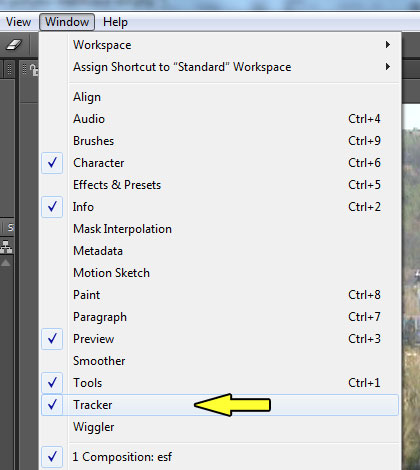Open the Brushes panel
Image resolution: width=420 pixels, height=470 pixels.
coord(220,141)
